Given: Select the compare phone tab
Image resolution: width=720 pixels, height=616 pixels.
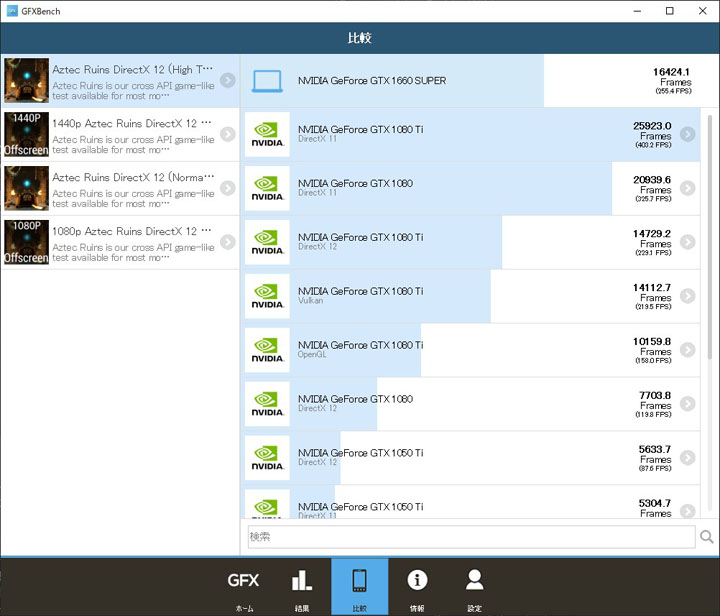Looking at the screenshot, I should pos(360,587).
